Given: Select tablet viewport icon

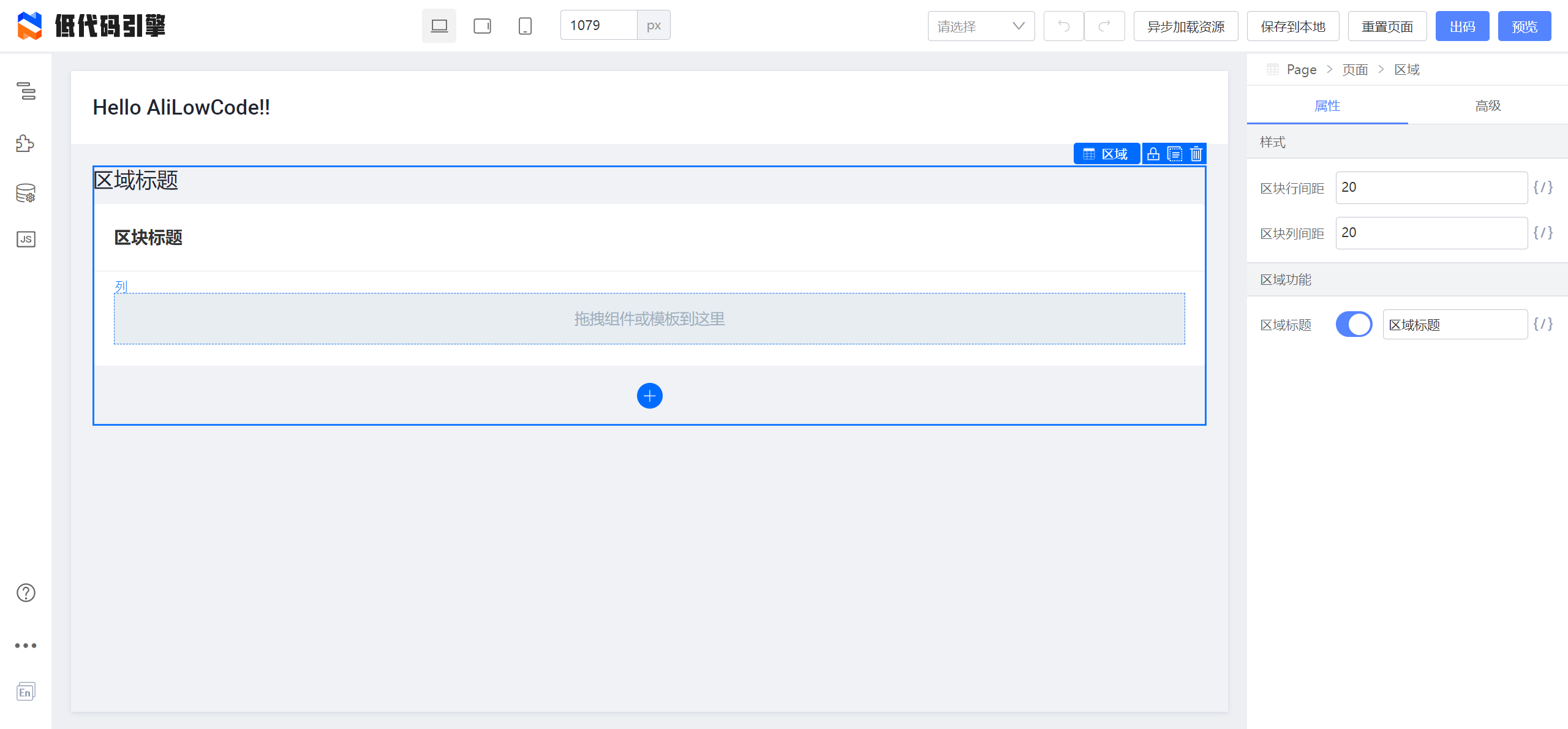Looking at the screenshot, I should coord(482,26).
